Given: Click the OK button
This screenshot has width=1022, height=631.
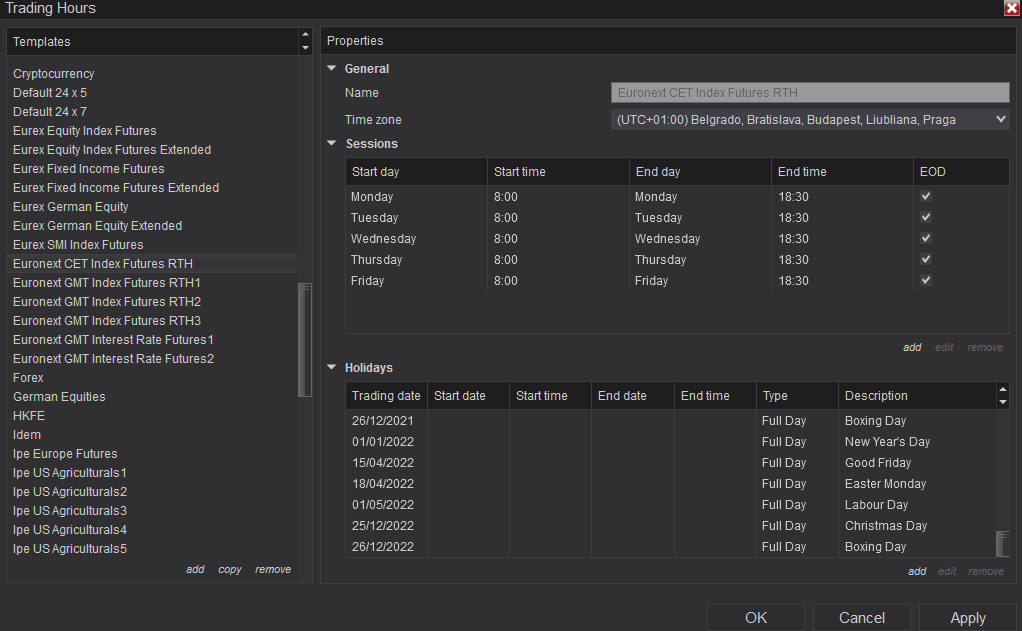Looking at the screenshot, I should (756, 618).
